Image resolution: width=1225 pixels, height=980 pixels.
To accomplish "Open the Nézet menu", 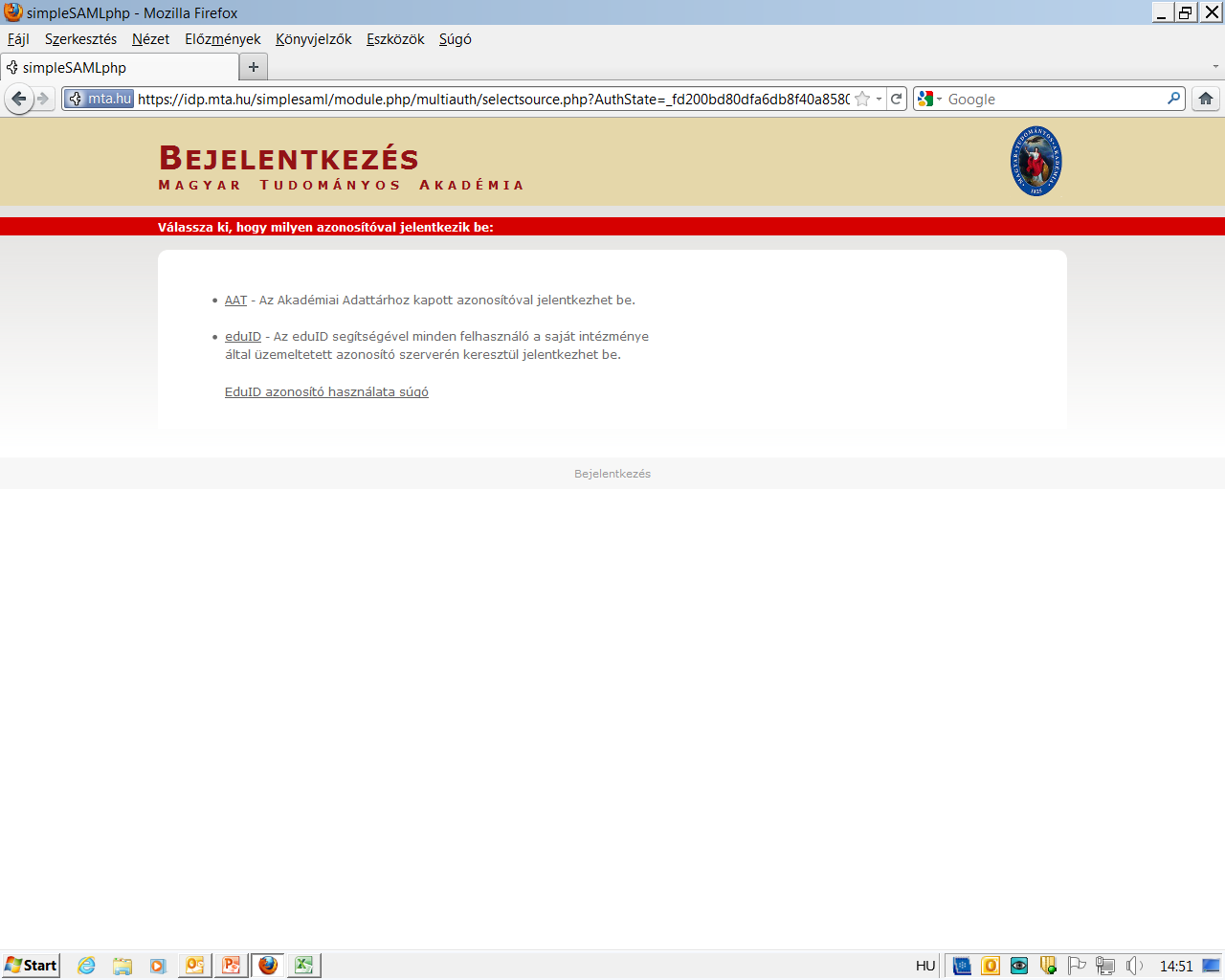I will pos(150,39).
